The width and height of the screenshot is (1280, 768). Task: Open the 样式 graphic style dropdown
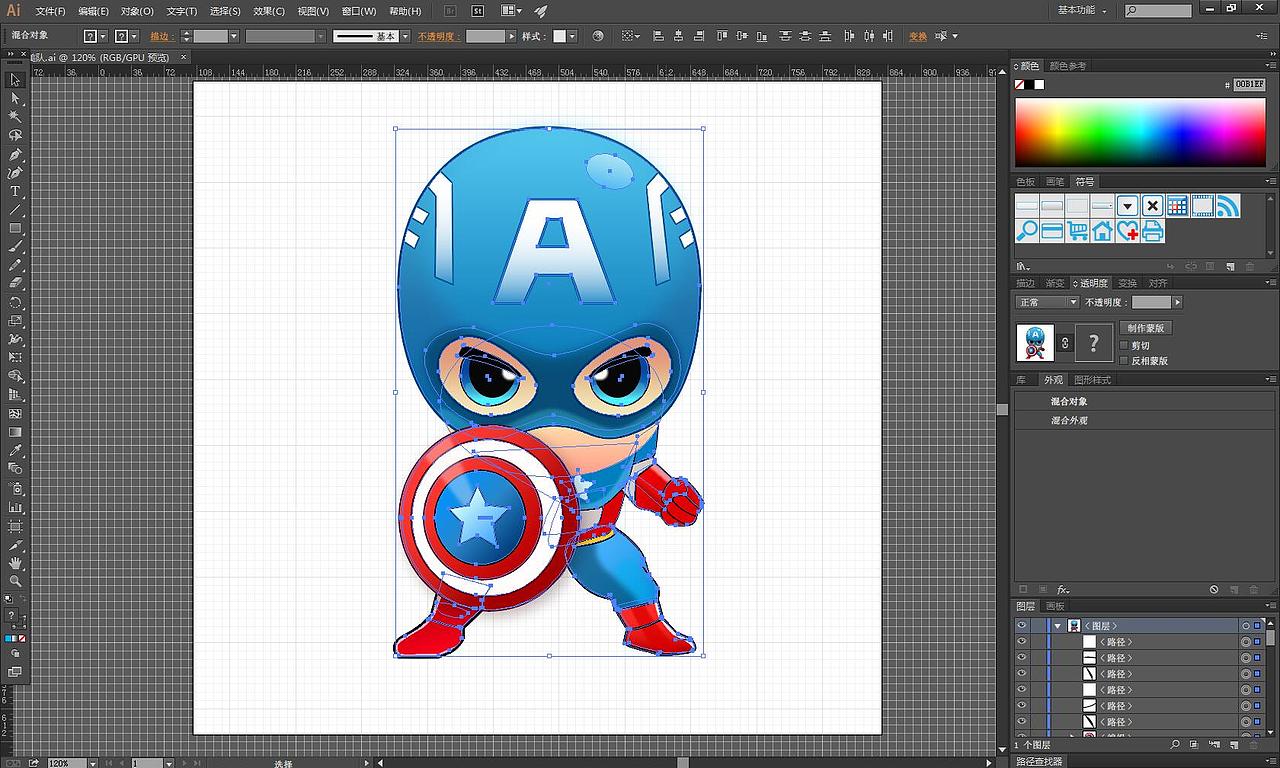572,36
